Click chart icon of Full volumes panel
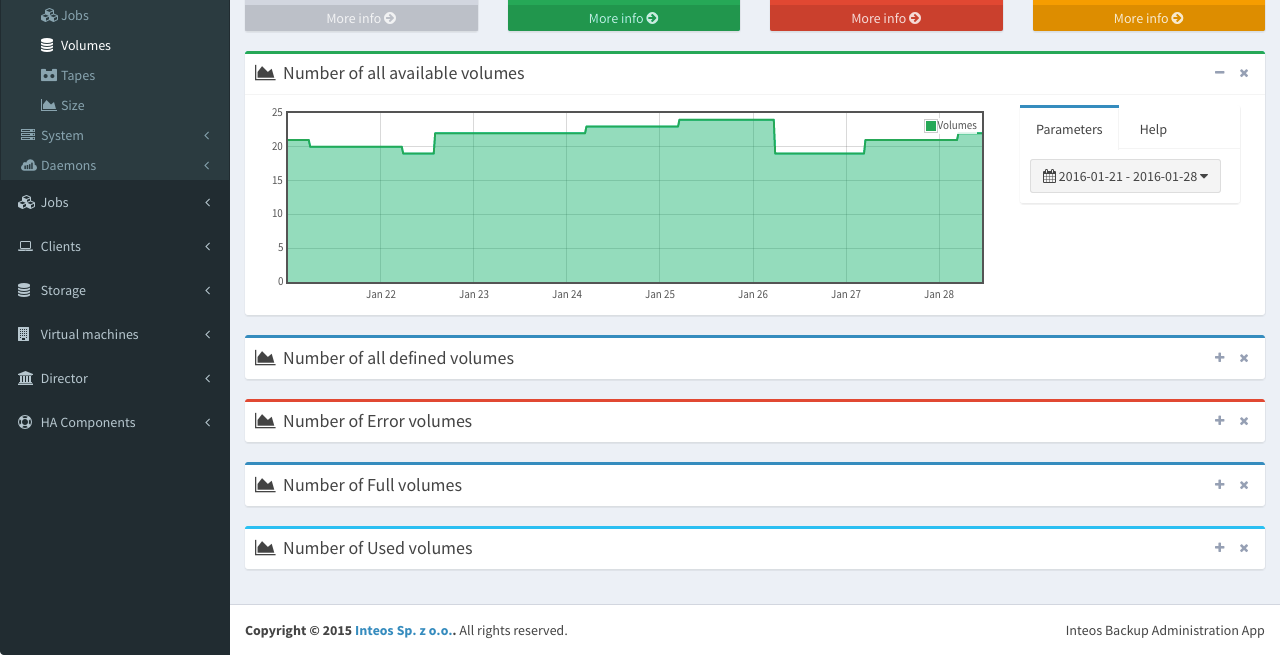Viewport: 1280px width, 655px height. click(265, 485)
